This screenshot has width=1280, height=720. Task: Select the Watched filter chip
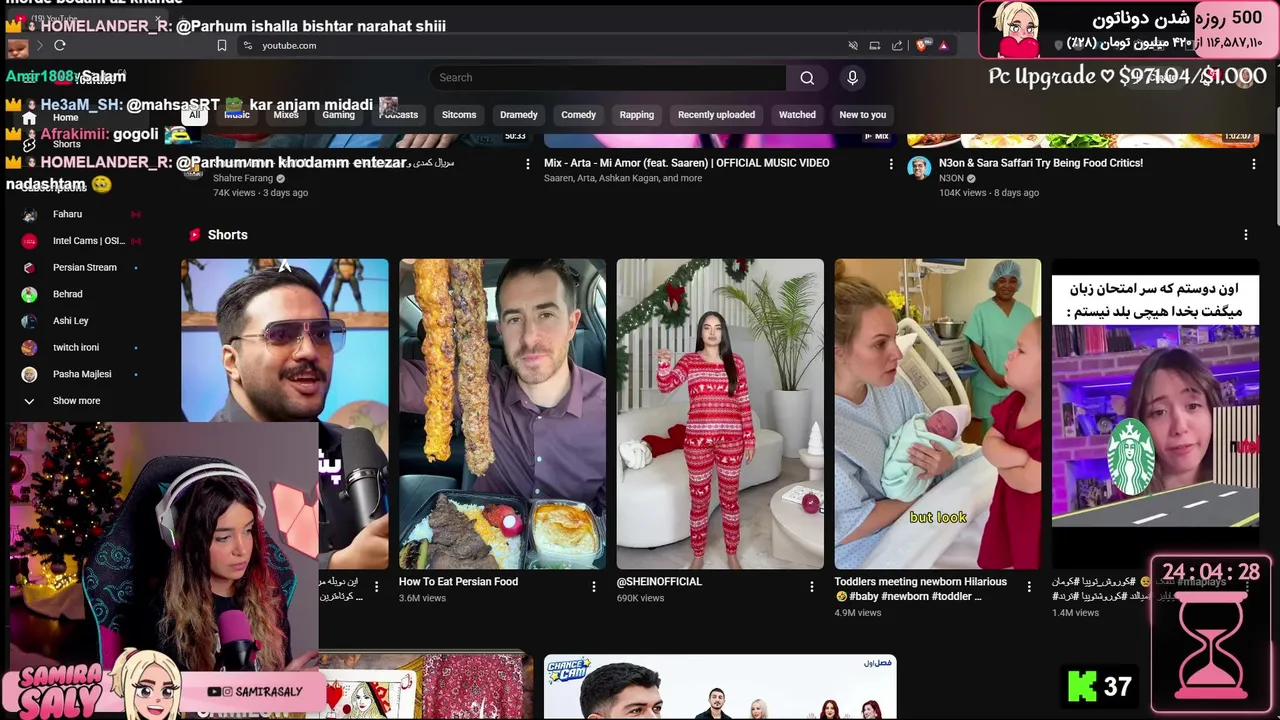[797, 115]
